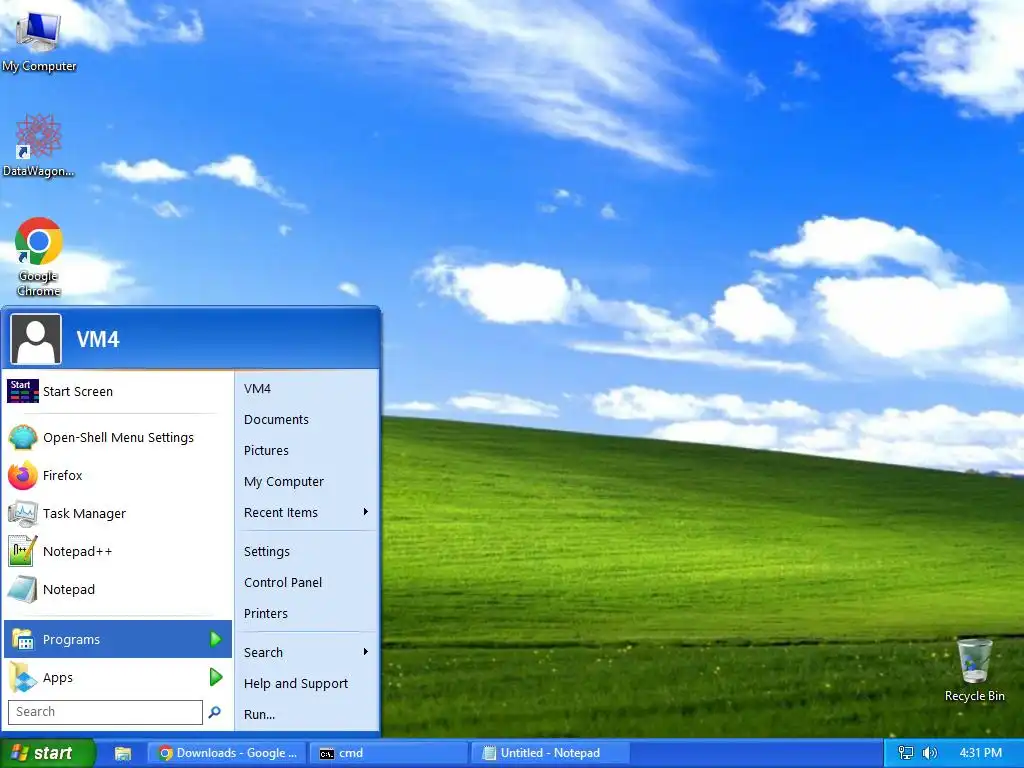Click the search magnifier icon
1024x768 pixels.
tap(214, 712)
